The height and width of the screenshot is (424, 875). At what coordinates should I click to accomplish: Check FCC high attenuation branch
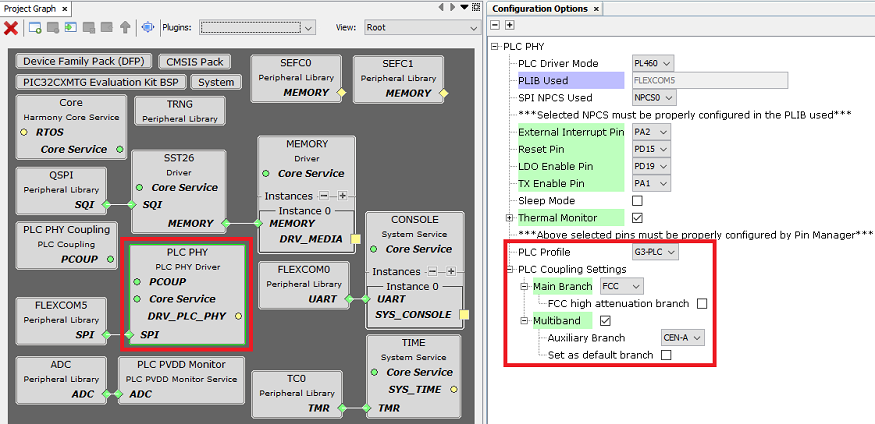(x=702, y=304)
